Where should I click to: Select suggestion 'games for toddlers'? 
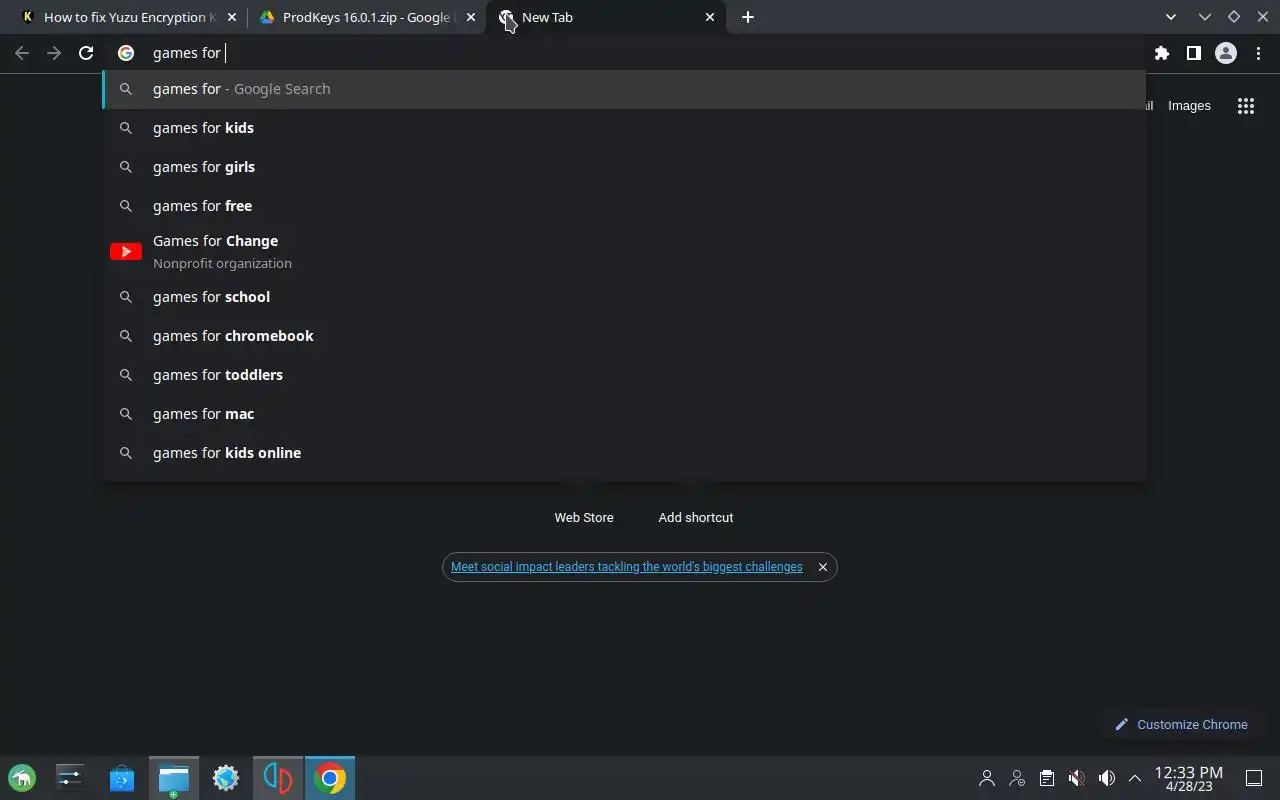624,375
